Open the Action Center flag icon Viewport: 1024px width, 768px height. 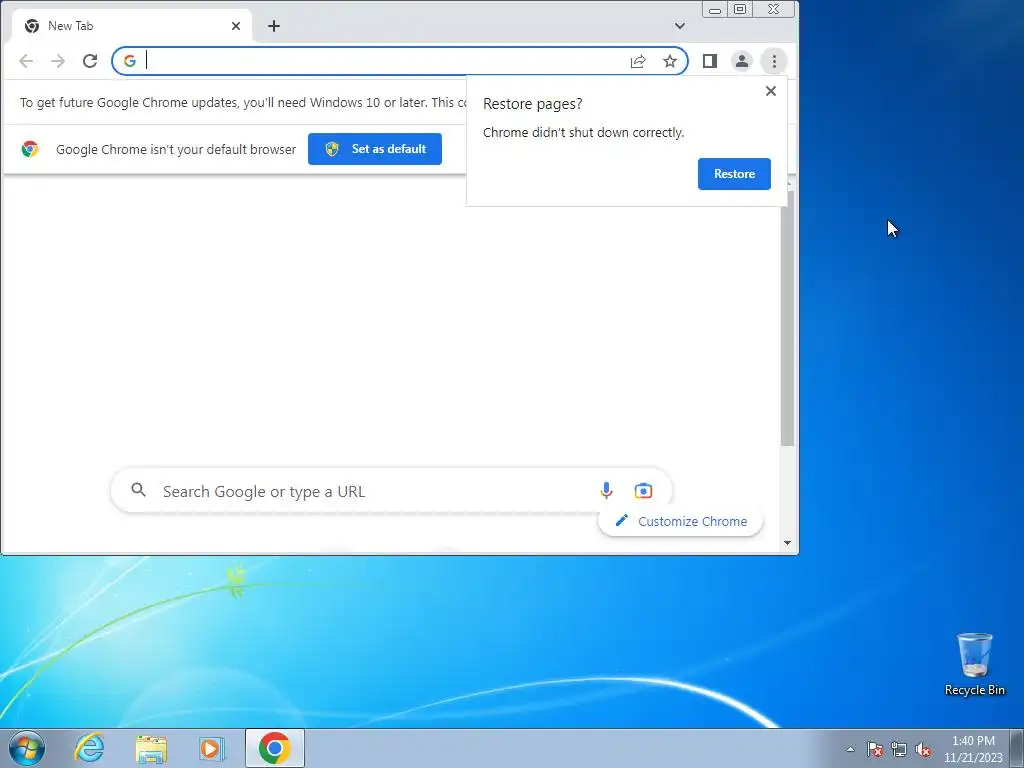pyautogui.click(x=874, y=749)
